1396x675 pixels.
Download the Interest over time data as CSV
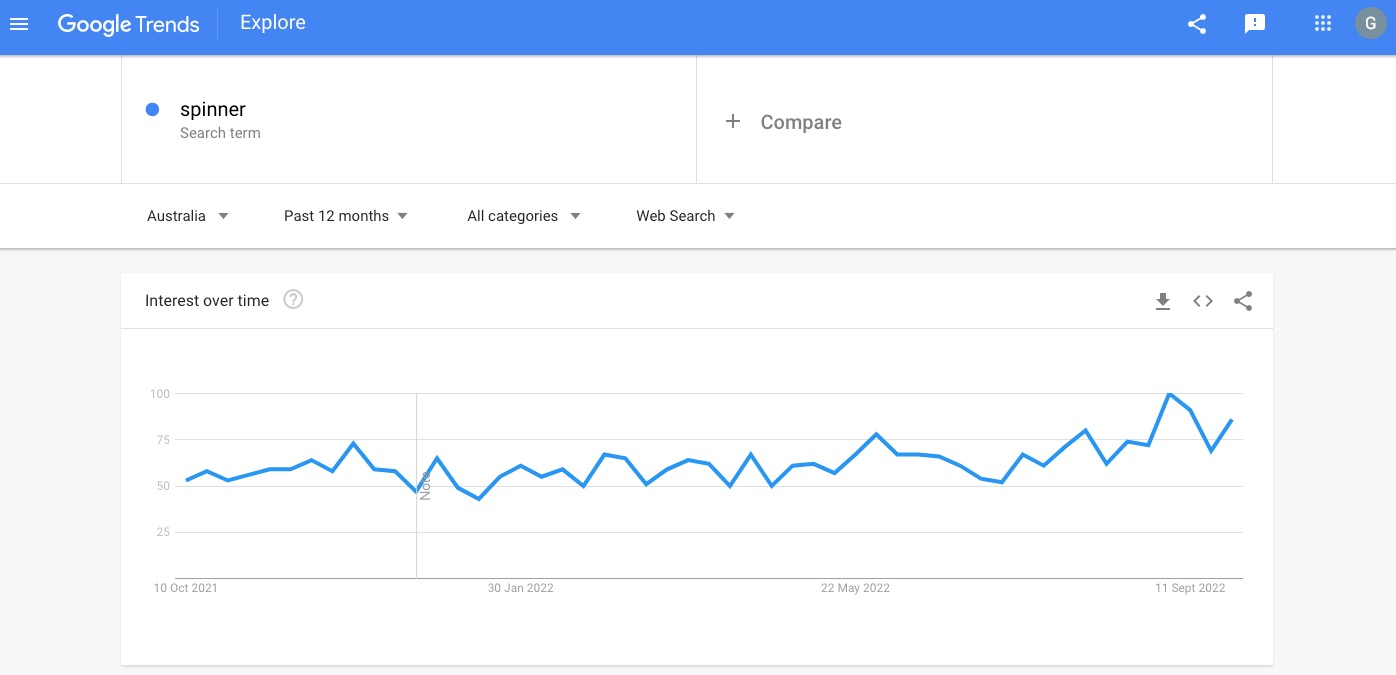(1163, 300)
